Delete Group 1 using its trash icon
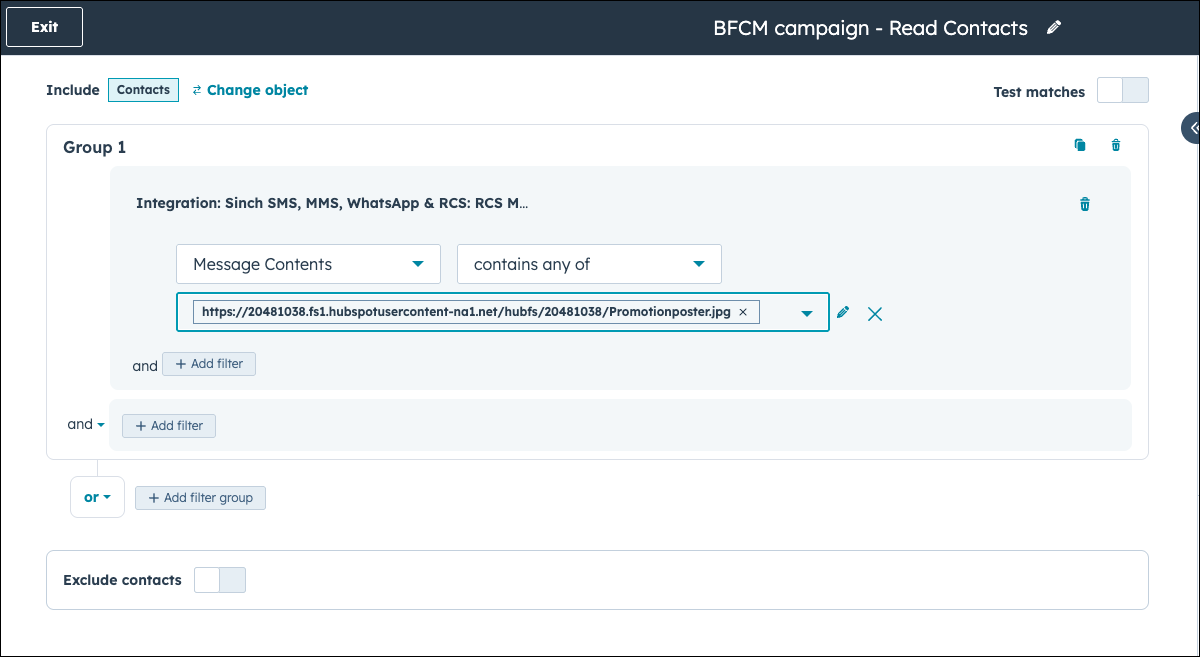The image size is (1200, 657). [1116, 145]
